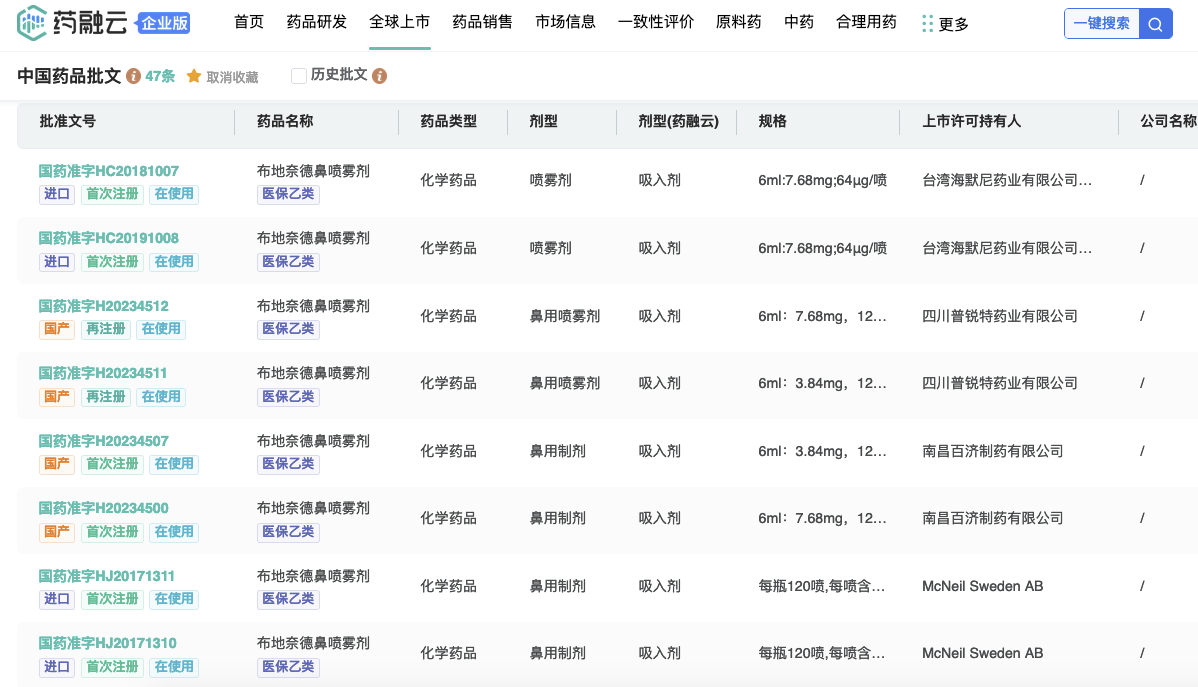This screenshot has height=687, width=1198.
Task: Open approval 国药准字HC20181007 link
Action: (108, 171)
